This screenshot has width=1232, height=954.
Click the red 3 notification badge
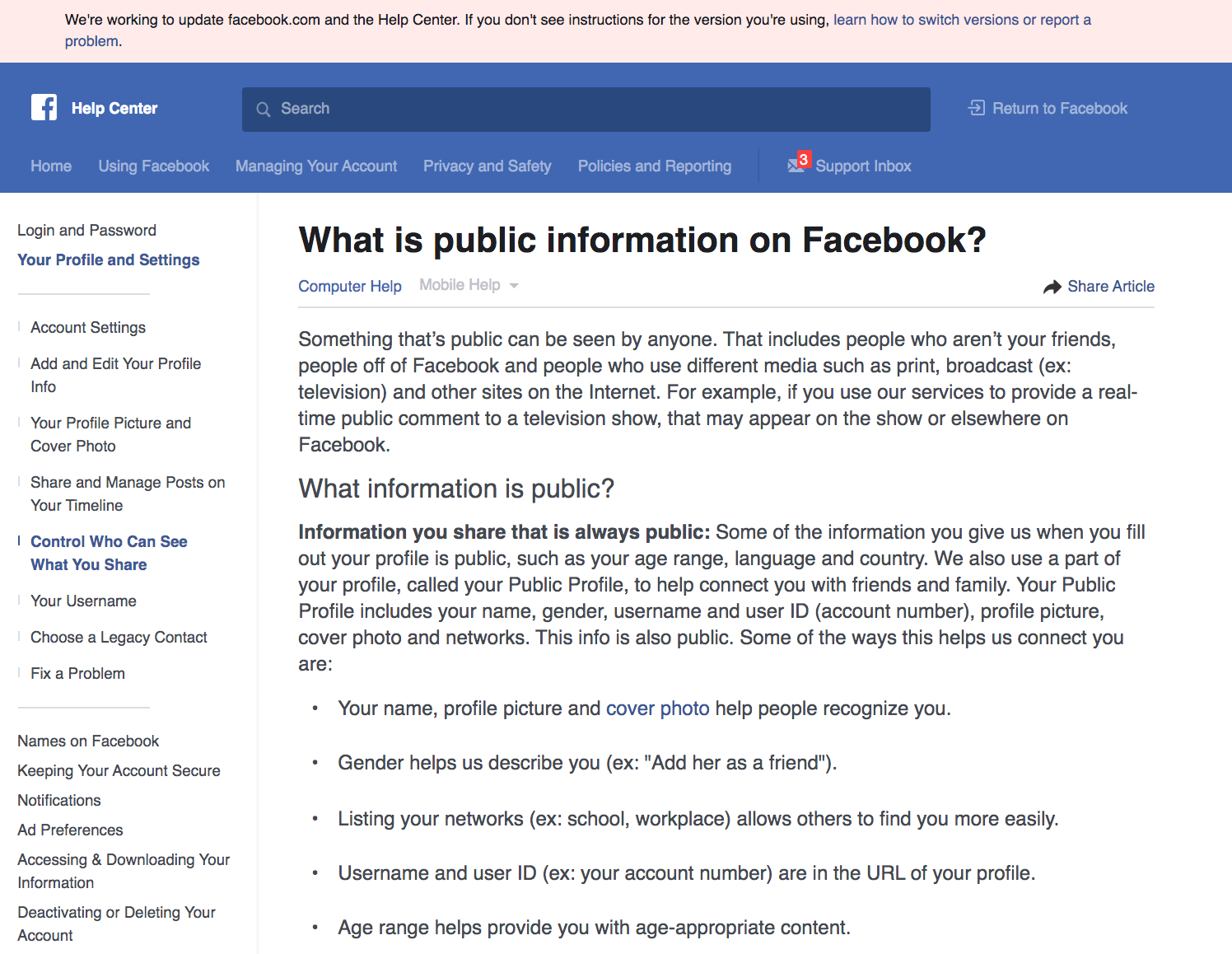(804, 158)
